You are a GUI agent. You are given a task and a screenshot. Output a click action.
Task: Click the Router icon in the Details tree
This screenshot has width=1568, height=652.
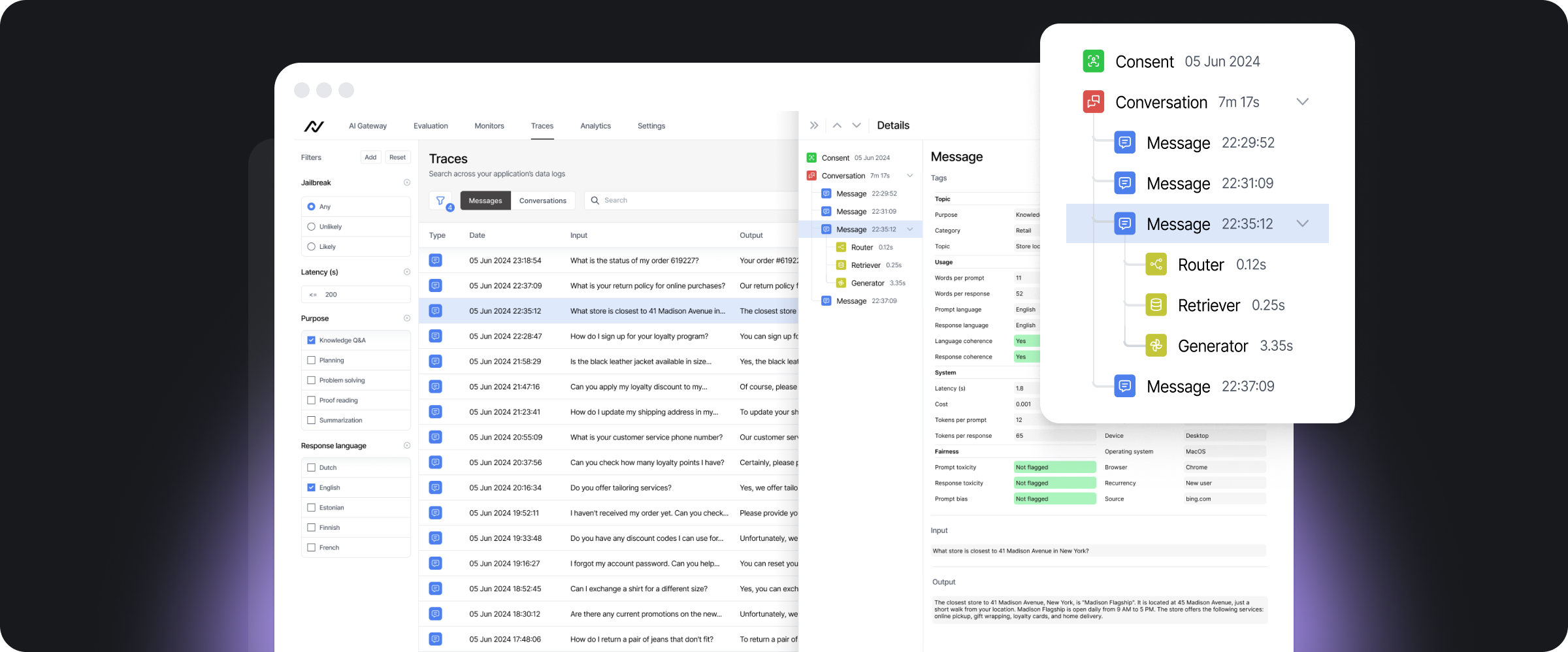click(841, 247)
